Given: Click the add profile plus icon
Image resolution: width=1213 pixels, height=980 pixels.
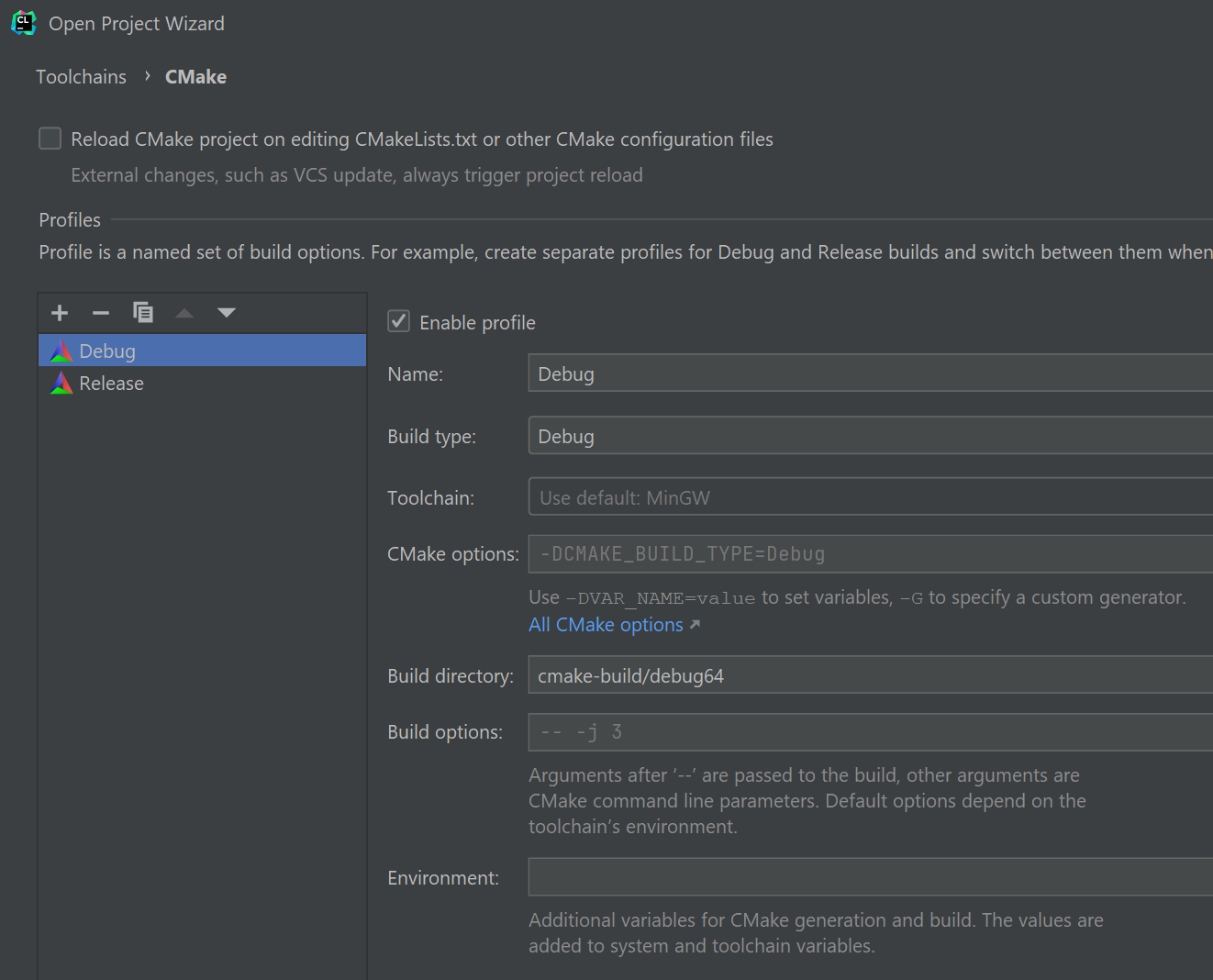Looking at the screenshot, I should (x=60, y=313).
